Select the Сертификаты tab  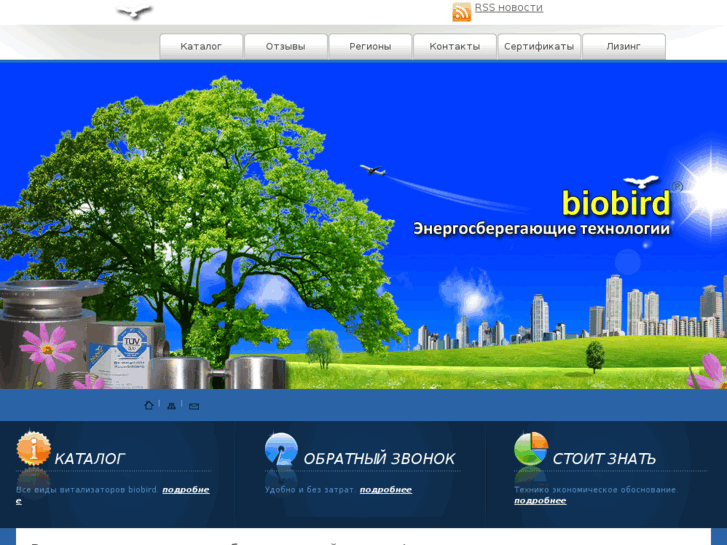coord(539,46)
